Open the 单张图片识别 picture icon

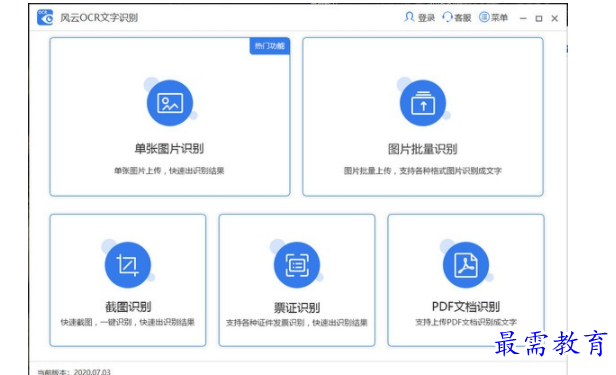pos(170,103)
